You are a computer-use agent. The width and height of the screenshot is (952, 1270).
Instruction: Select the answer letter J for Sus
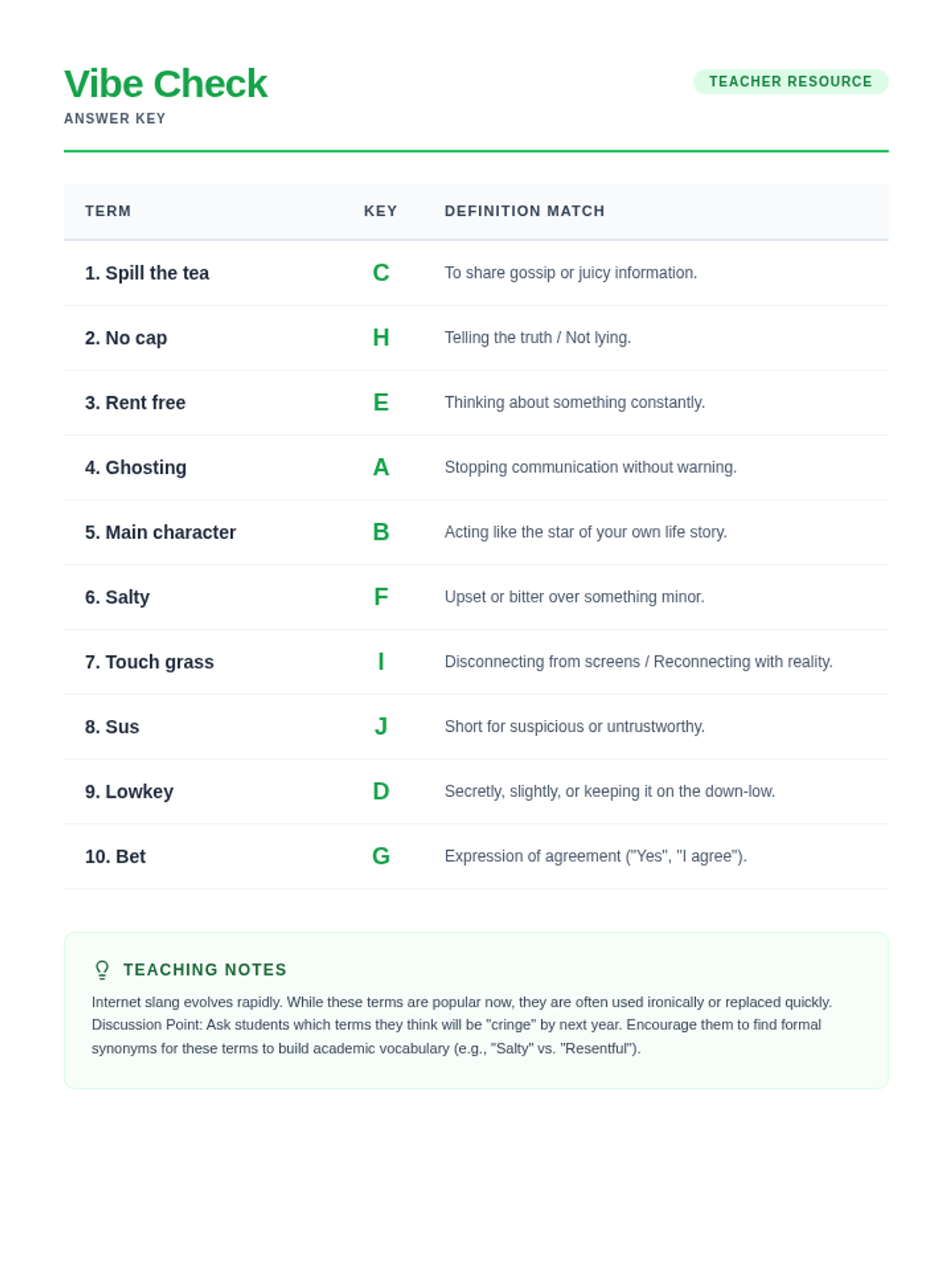click(x=381, y=726)
